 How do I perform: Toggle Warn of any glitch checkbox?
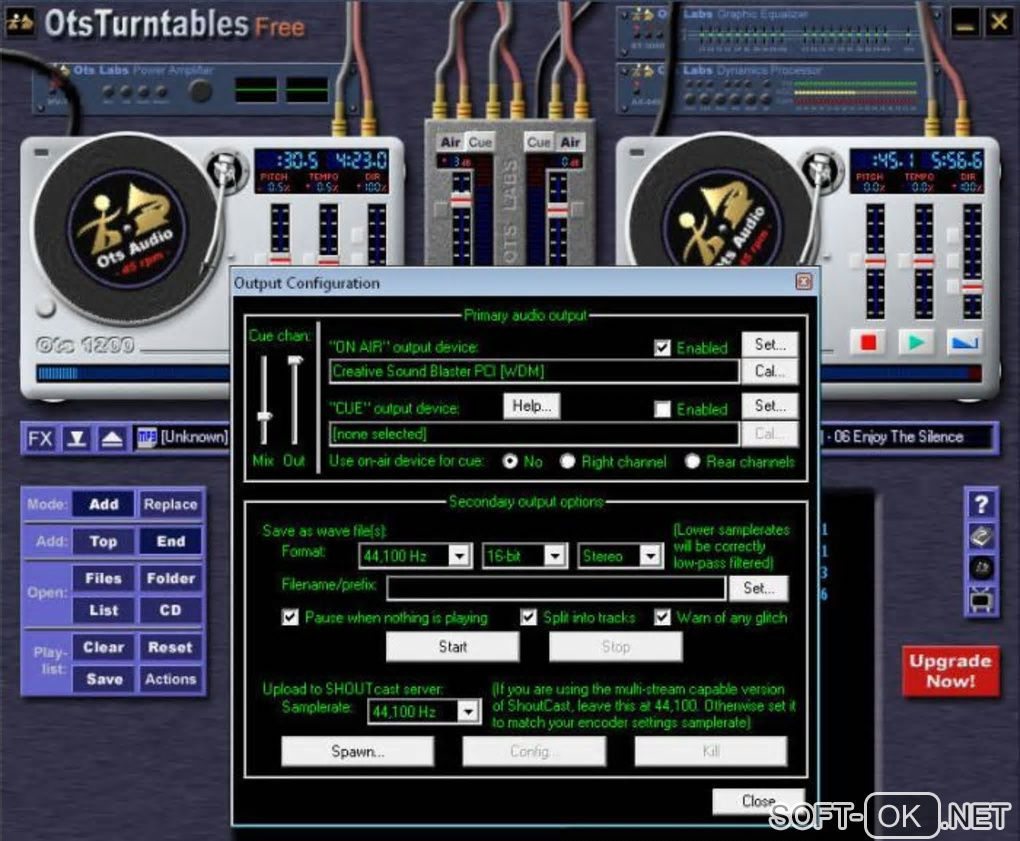662,617
